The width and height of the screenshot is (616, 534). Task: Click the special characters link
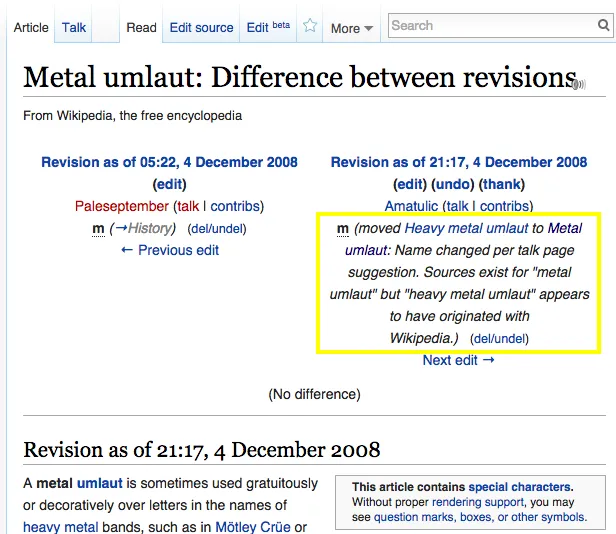519,487
